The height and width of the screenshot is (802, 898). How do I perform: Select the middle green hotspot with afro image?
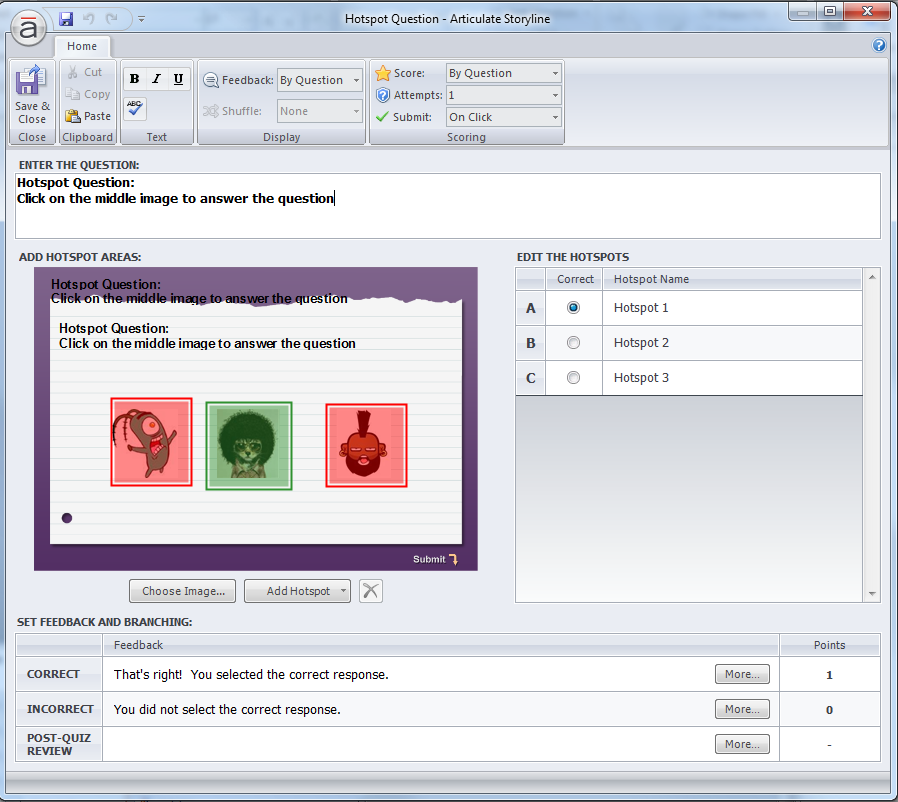tap(249, 446)
